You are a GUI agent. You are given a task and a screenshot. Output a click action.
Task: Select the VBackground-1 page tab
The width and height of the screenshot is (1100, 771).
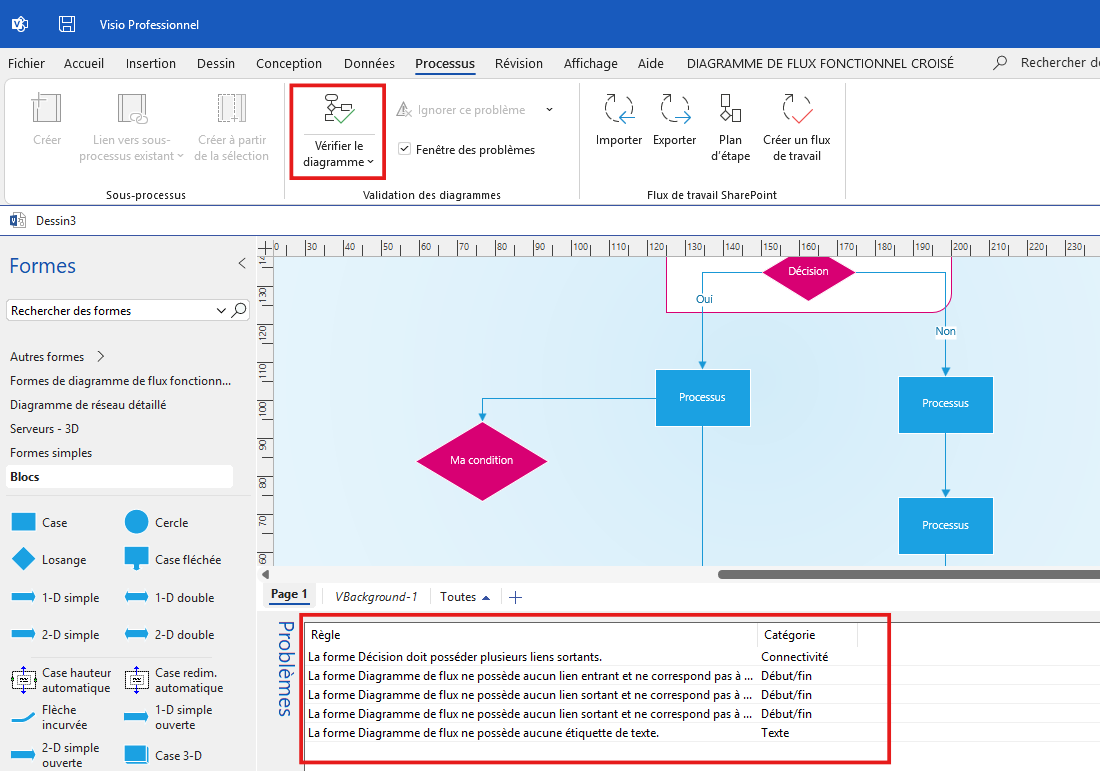(375, 597)
